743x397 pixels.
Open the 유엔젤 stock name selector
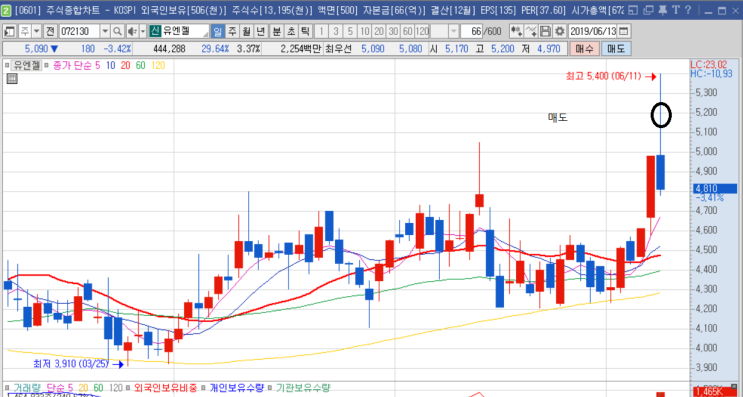(185, 31)
